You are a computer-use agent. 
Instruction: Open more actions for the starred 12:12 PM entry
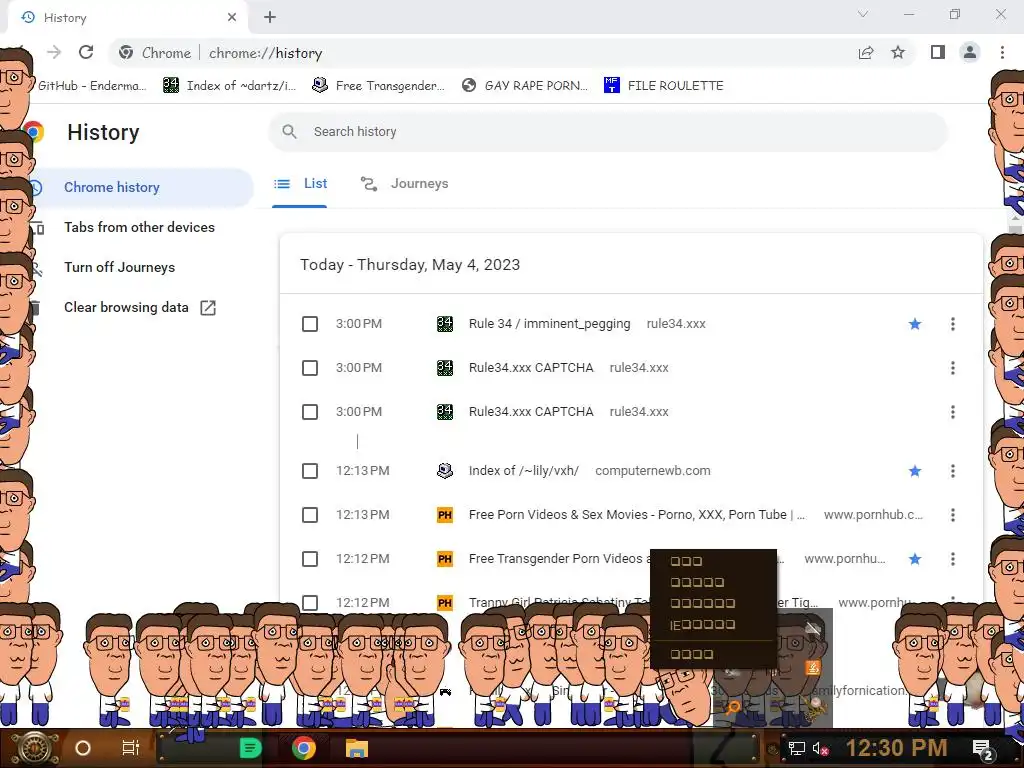953,559
